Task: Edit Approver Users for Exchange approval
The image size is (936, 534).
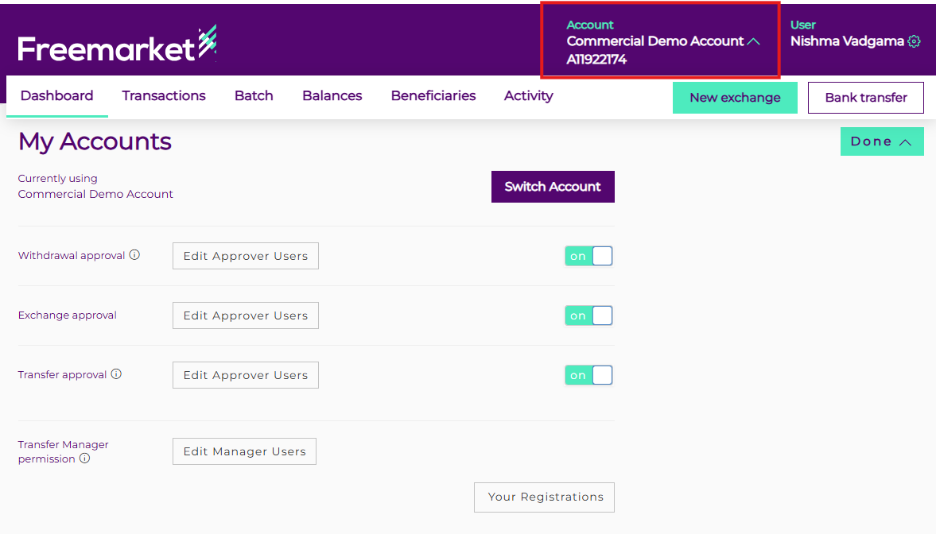Action: (x=245, y=316)
